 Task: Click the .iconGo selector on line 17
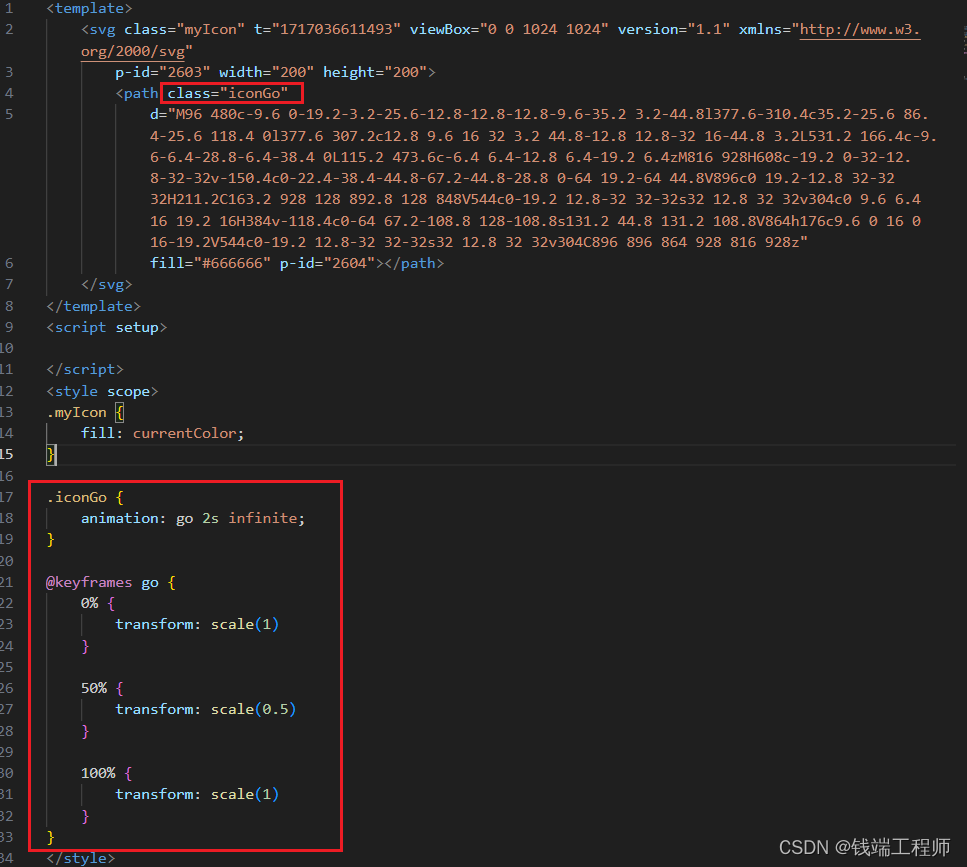coord(76,498)
